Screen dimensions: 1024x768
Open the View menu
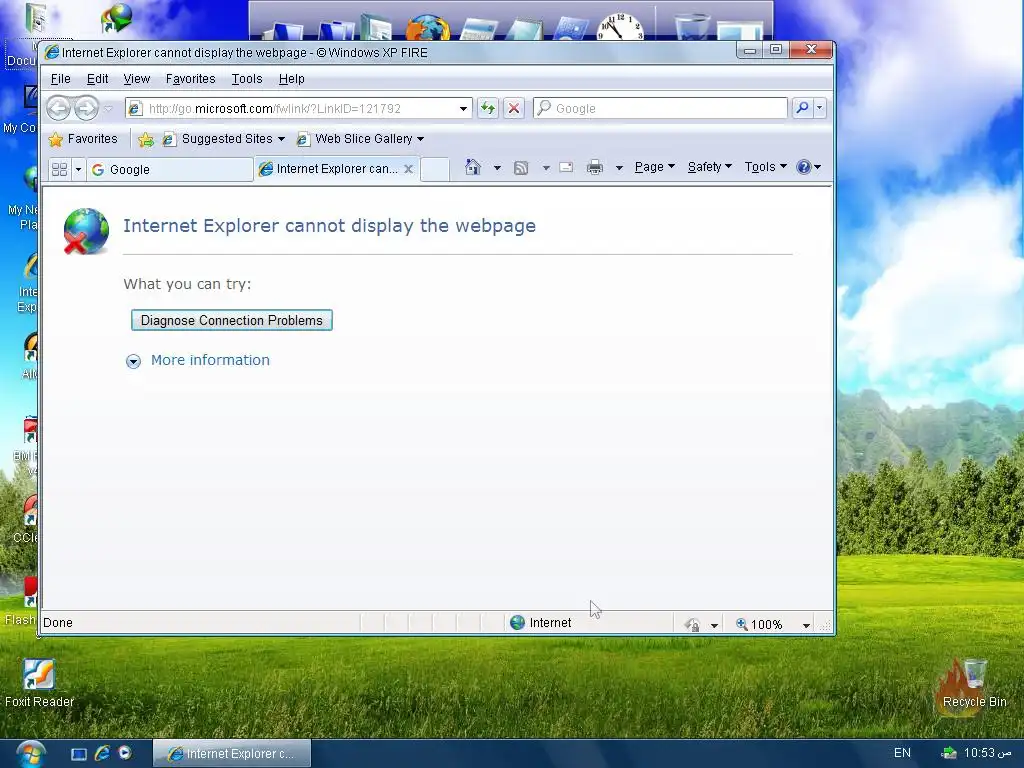click(136, 79)
